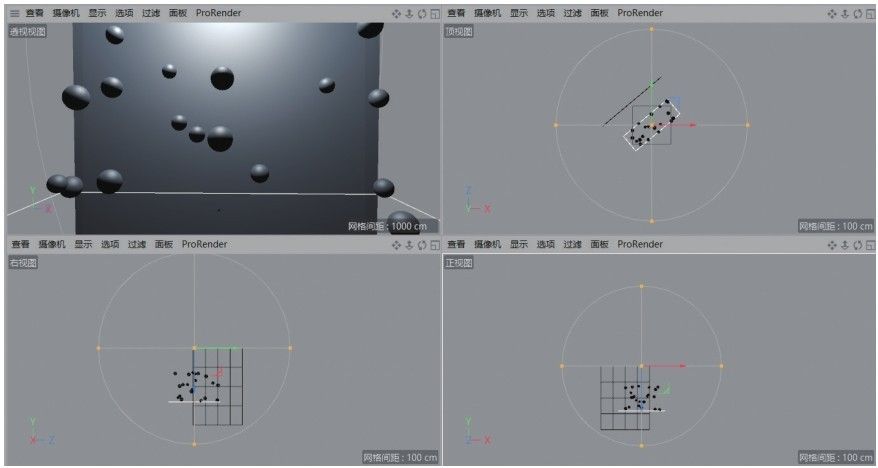Open 选项 menu in the right view
878x468 pixels.
110,244
